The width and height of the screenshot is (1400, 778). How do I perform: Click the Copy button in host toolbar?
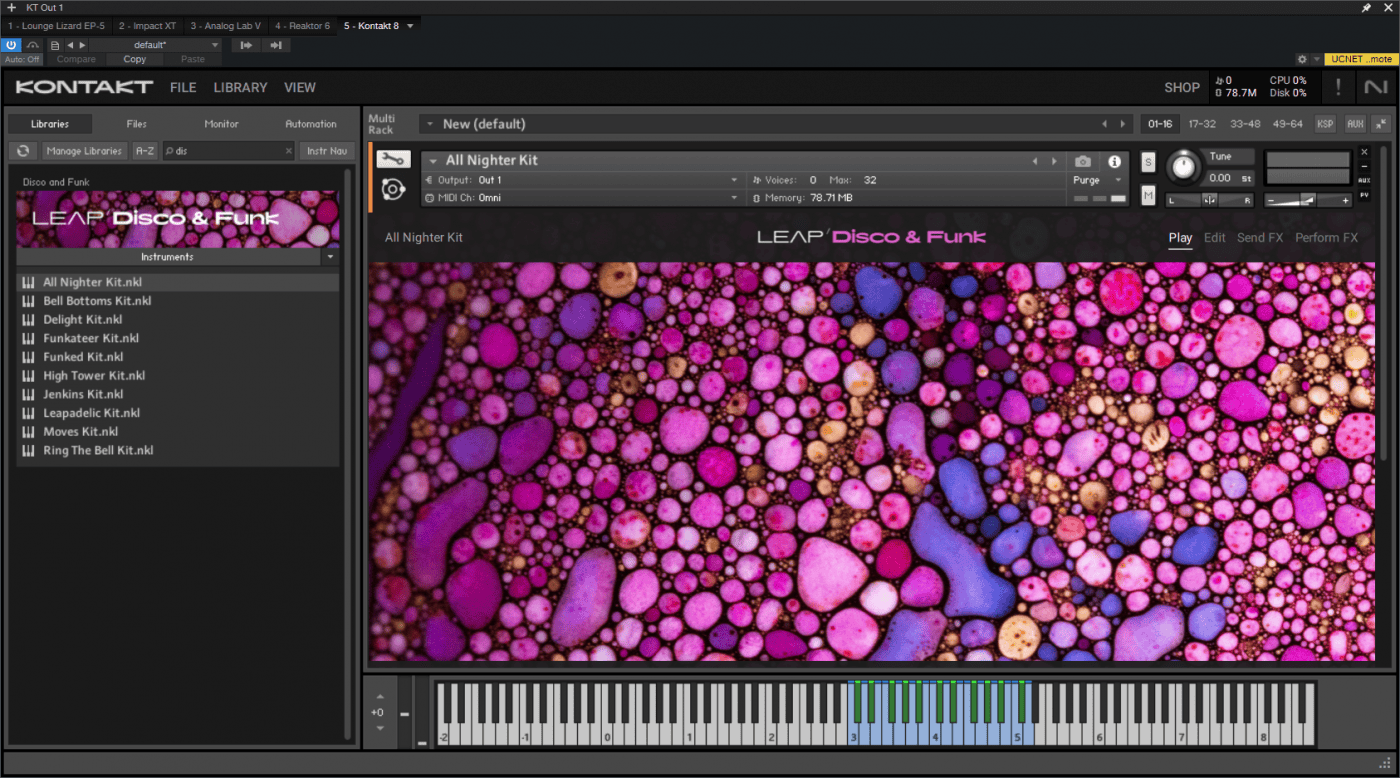point(135,59)
